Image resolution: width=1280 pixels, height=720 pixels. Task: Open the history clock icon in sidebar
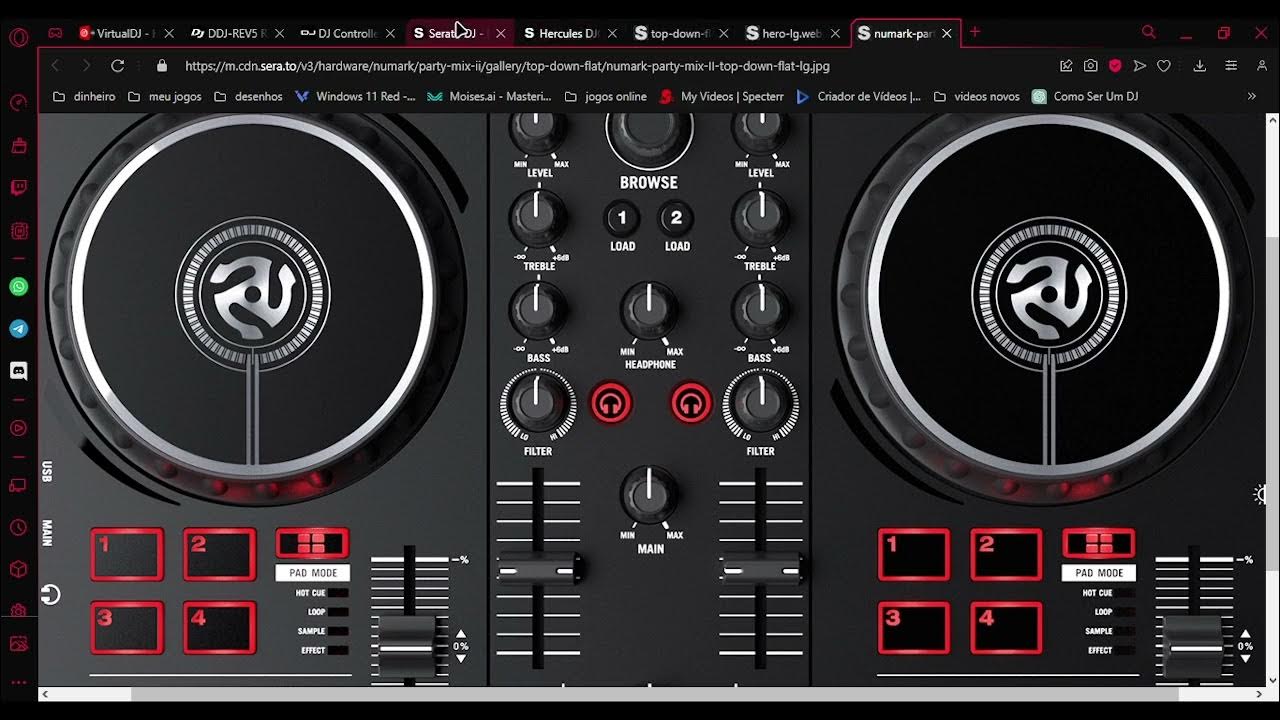18,528
